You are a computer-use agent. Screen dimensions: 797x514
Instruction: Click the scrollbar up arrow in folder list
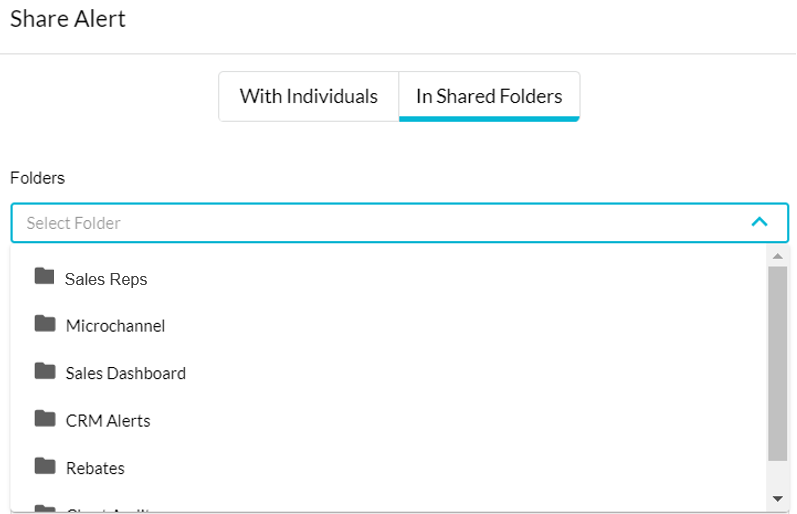(x=778, y=256)
